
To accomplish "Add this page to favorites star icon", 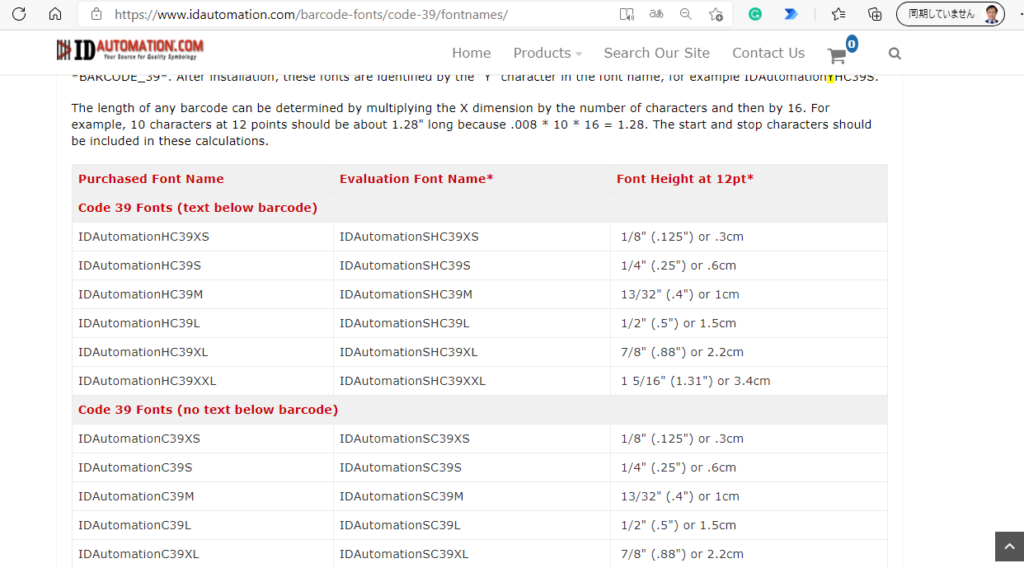I will pos(716,14).
